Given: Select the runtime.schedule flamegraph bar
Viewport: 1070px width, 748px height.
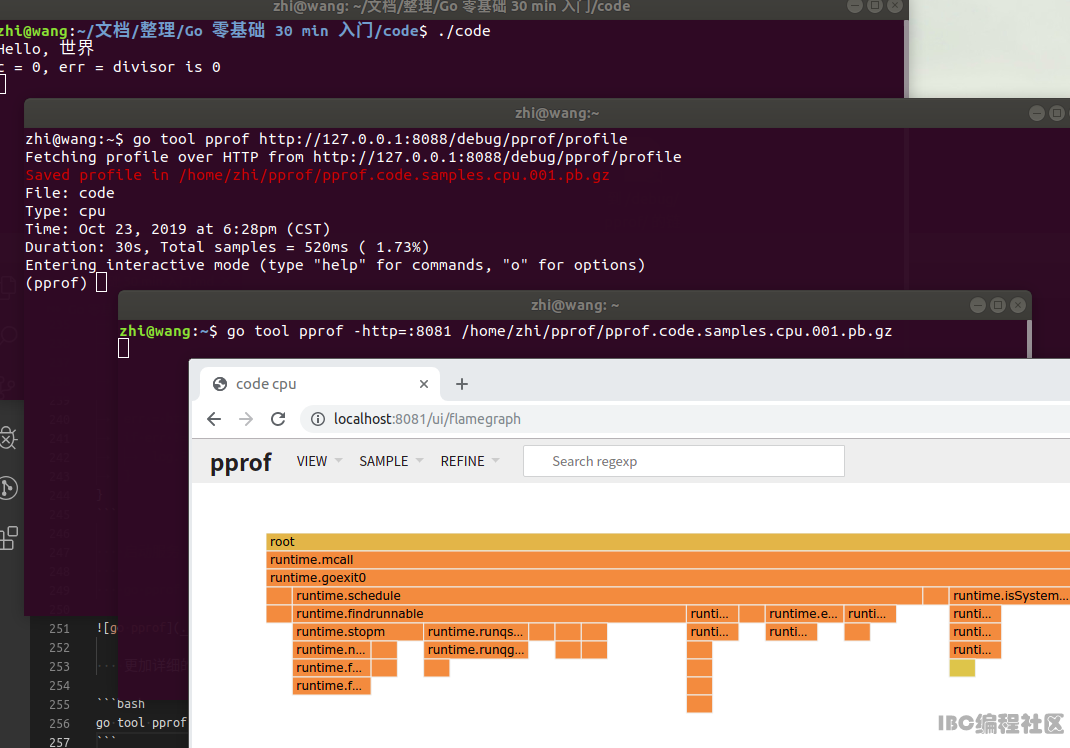Looking at the screenshot, I should (x=607, y=596).
